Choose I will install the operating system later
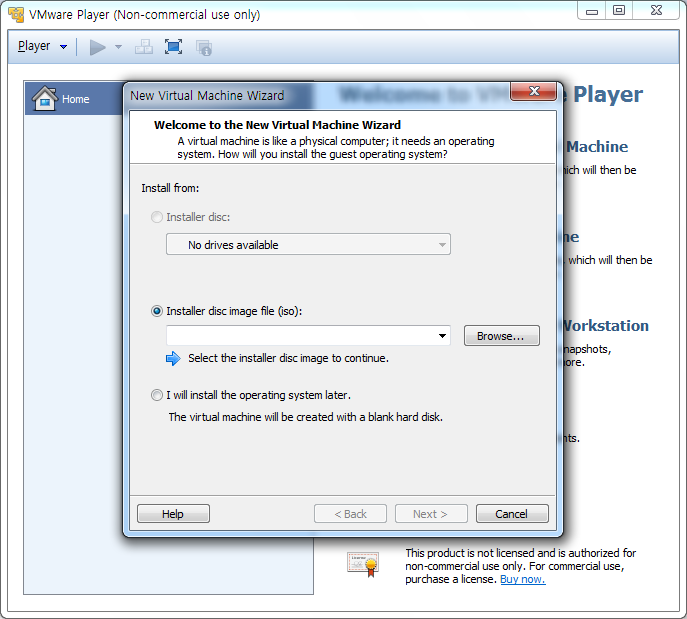 point(156,395)
